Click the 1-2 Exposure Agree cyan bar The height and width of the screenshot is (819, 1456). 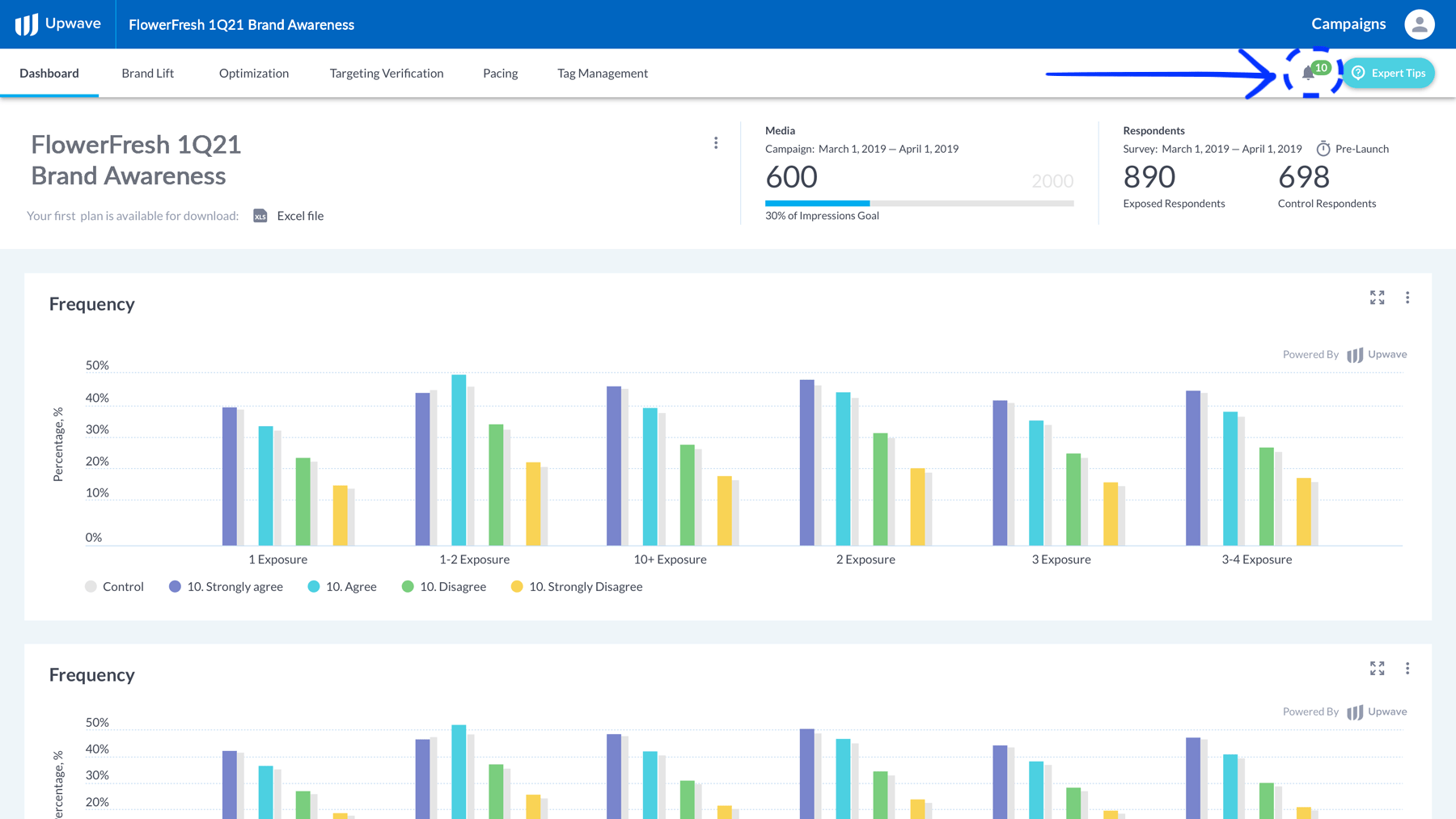pyautogui.click(x=459, y=460)
